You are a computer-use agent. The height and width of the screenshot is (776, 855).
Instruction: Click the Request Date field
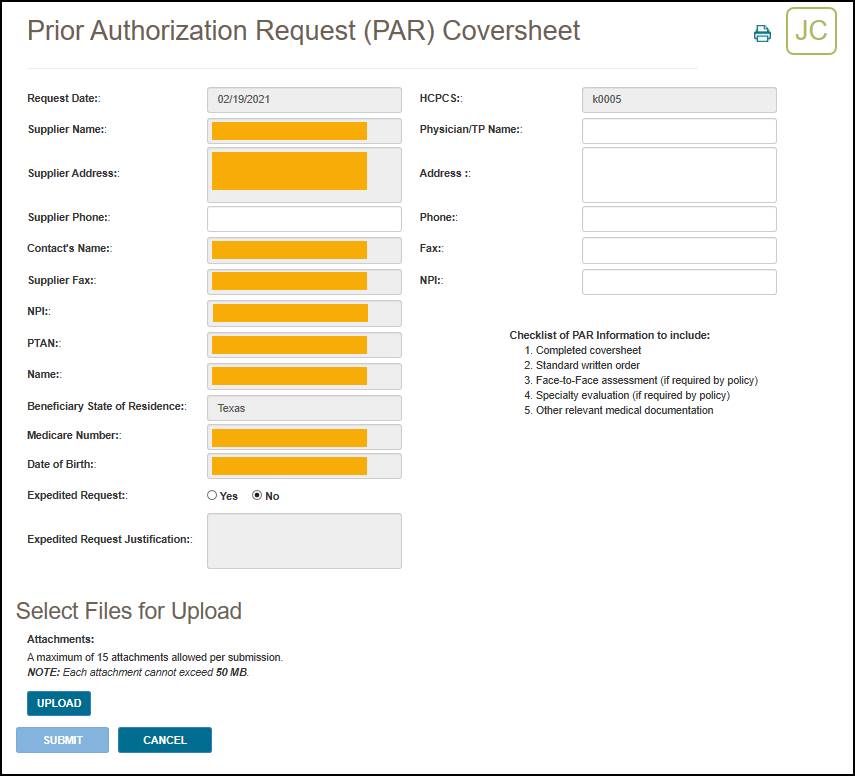[303, 99]
